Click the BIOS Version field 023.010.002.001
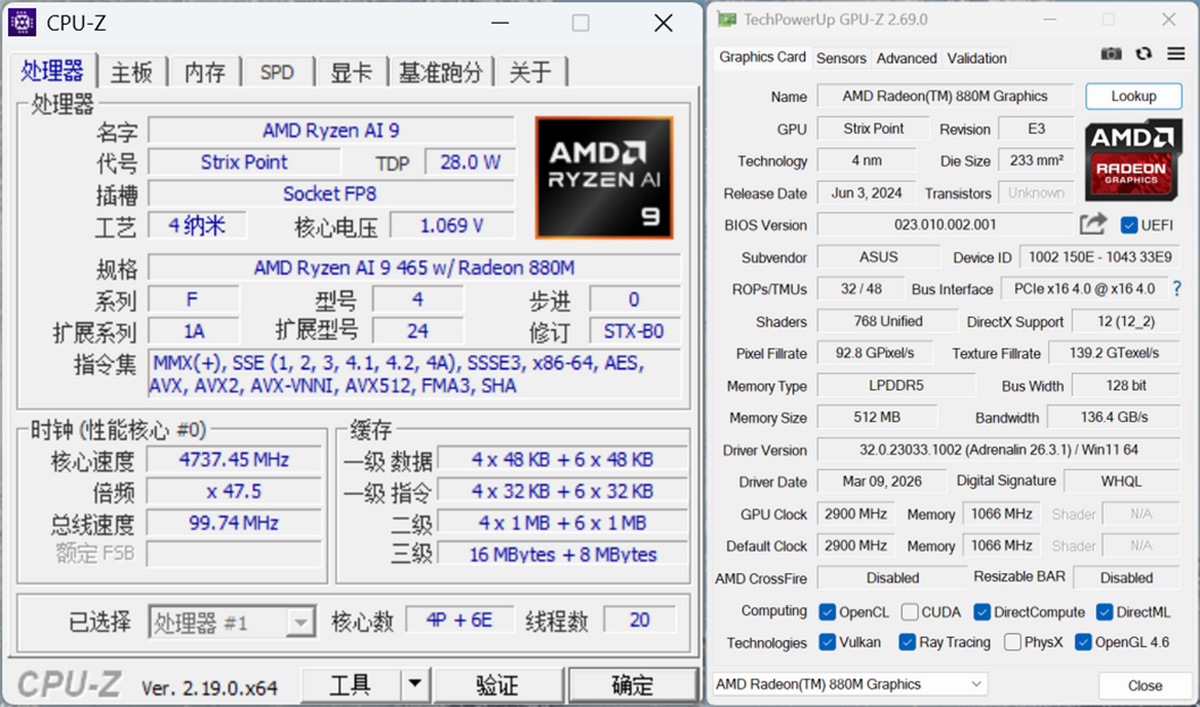This screenshot has width=1200, height=707. 945,225
